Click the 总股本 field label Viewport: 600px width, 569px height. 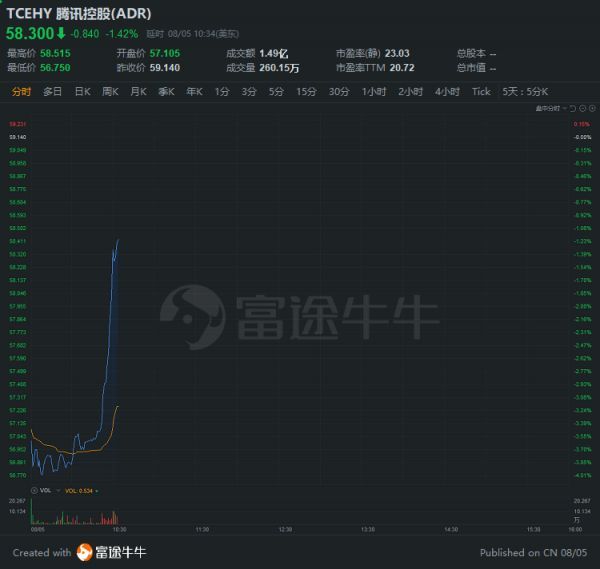tap(471, 53)
